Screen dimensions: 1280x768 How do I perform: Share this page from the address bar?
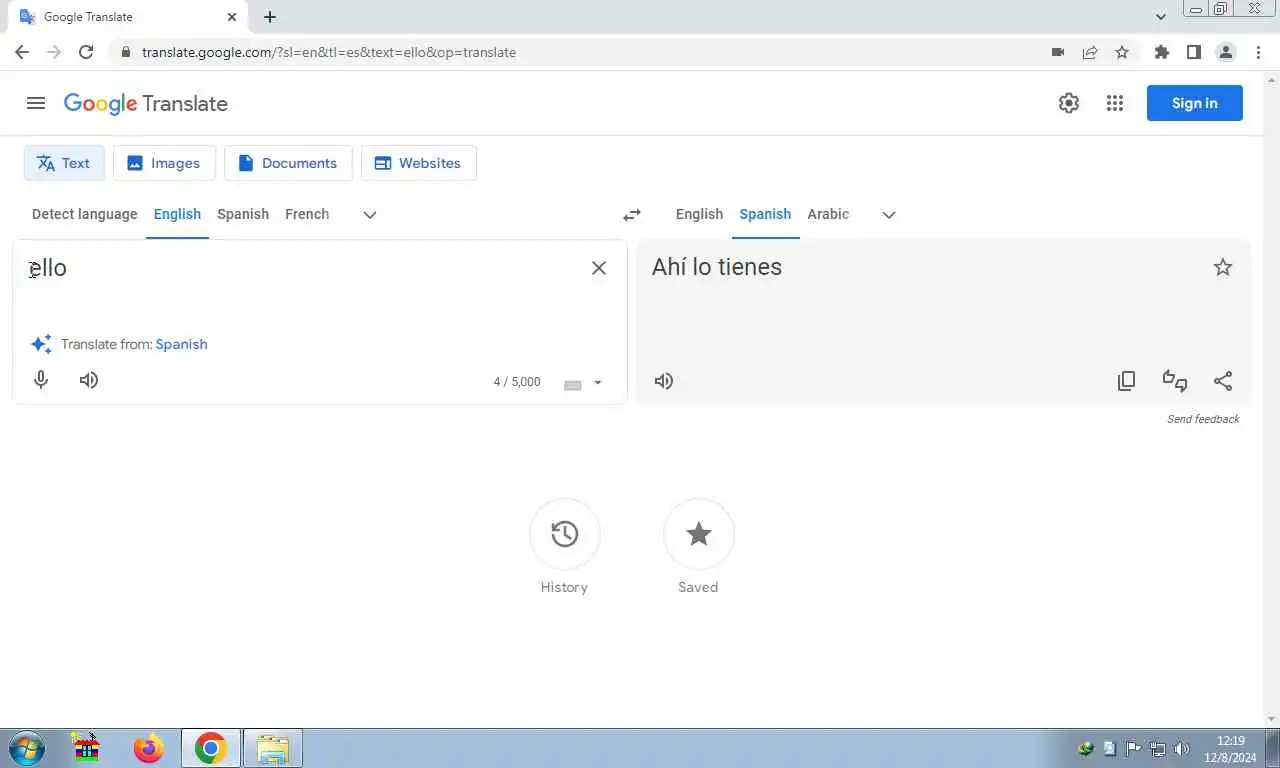coord(1090,52)
